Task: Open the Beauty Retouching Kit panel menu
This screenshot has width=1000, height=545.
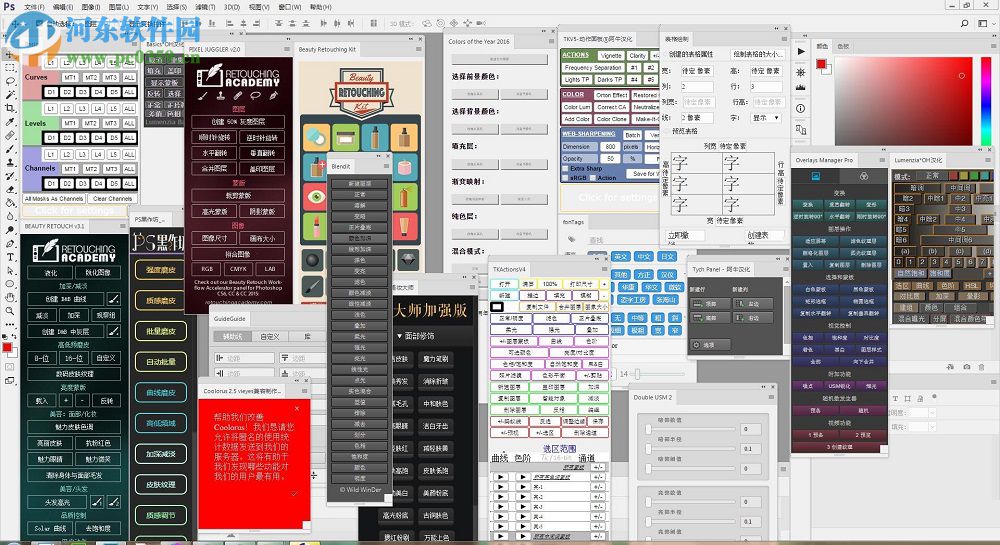Action: 419,49
